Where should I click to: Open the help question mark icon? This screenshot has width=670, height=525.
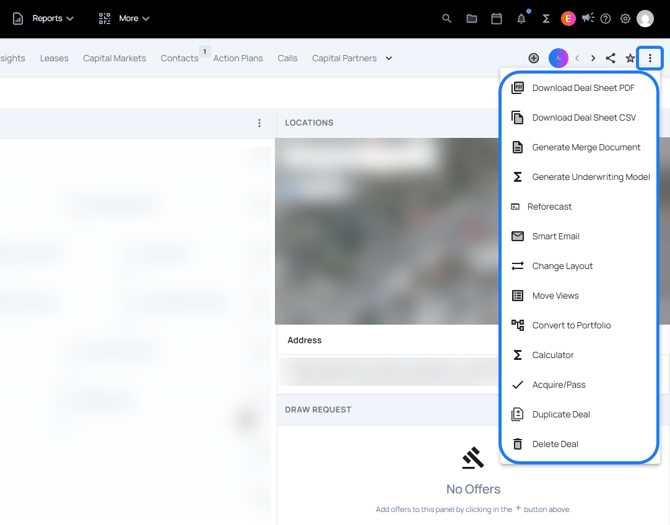[x=606, y=19]
